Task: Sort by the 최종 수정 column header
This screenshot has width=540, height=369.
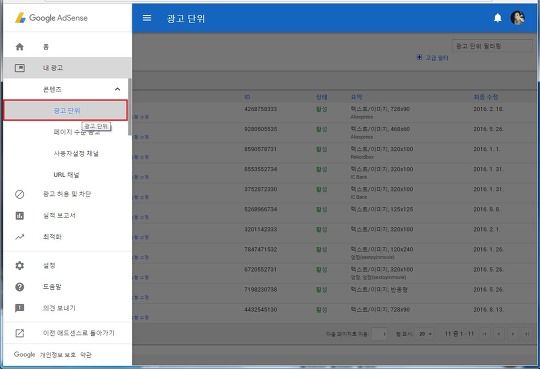Action: click(x=486, y=97)
